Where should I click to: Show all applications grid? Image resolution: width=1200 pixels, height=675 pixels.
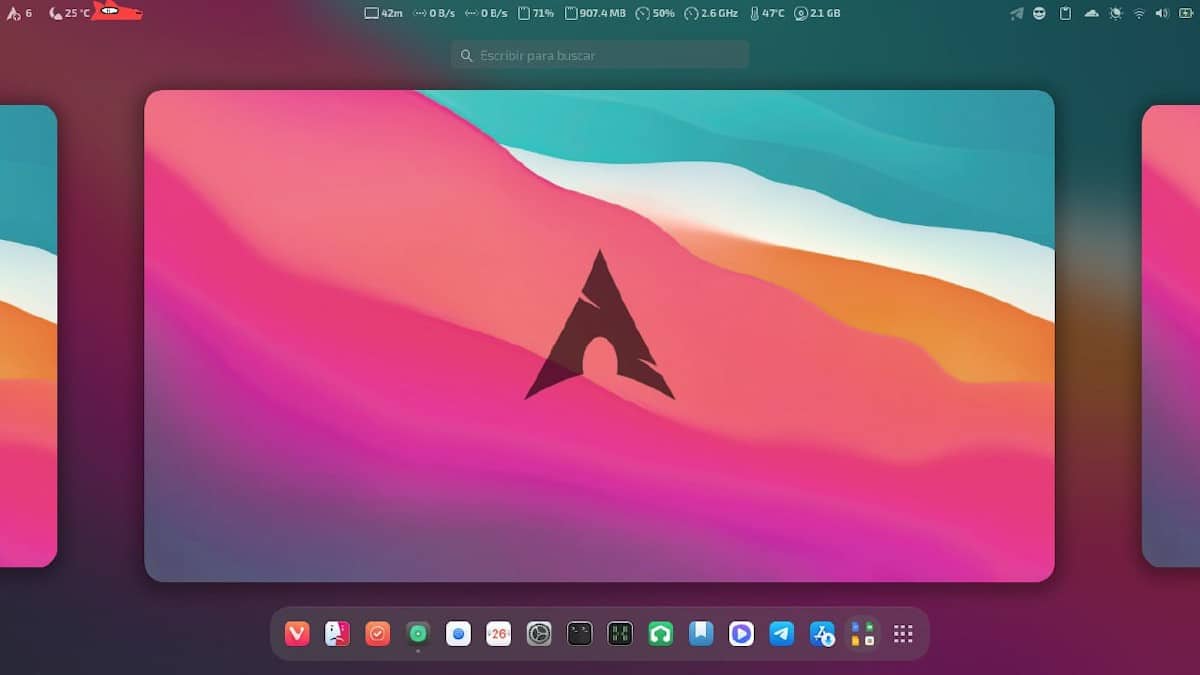coord(903,633)
